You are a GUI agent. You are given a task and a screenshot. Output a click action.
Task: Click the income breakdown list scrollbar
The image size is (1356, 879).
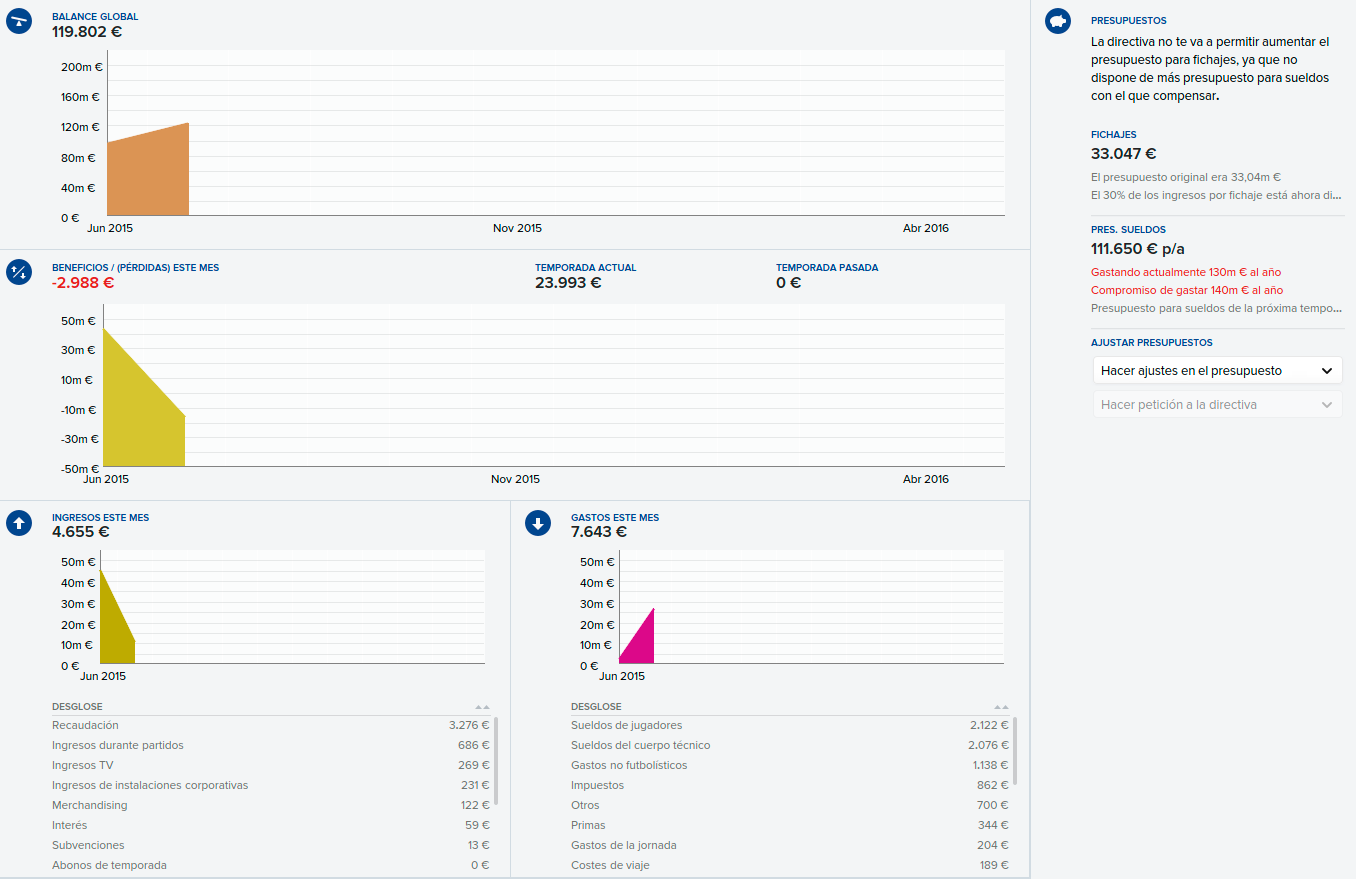pyautogui.click(x=496, y=760)
